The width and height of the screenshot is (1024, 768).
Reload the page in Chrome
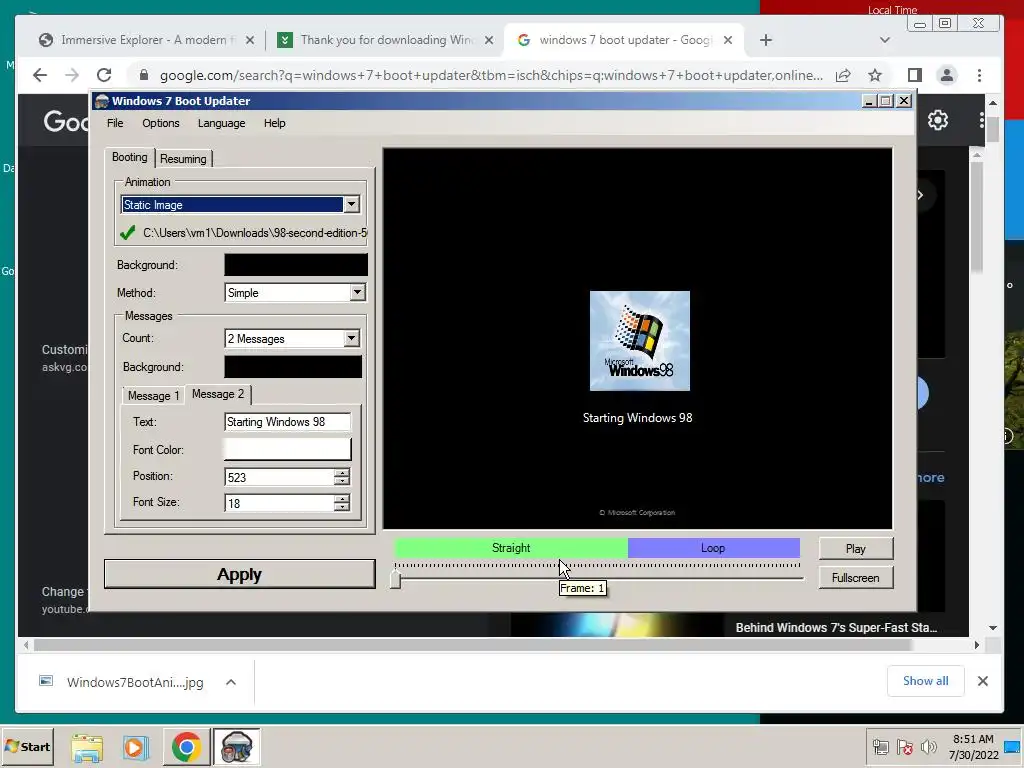click(104, 75)
